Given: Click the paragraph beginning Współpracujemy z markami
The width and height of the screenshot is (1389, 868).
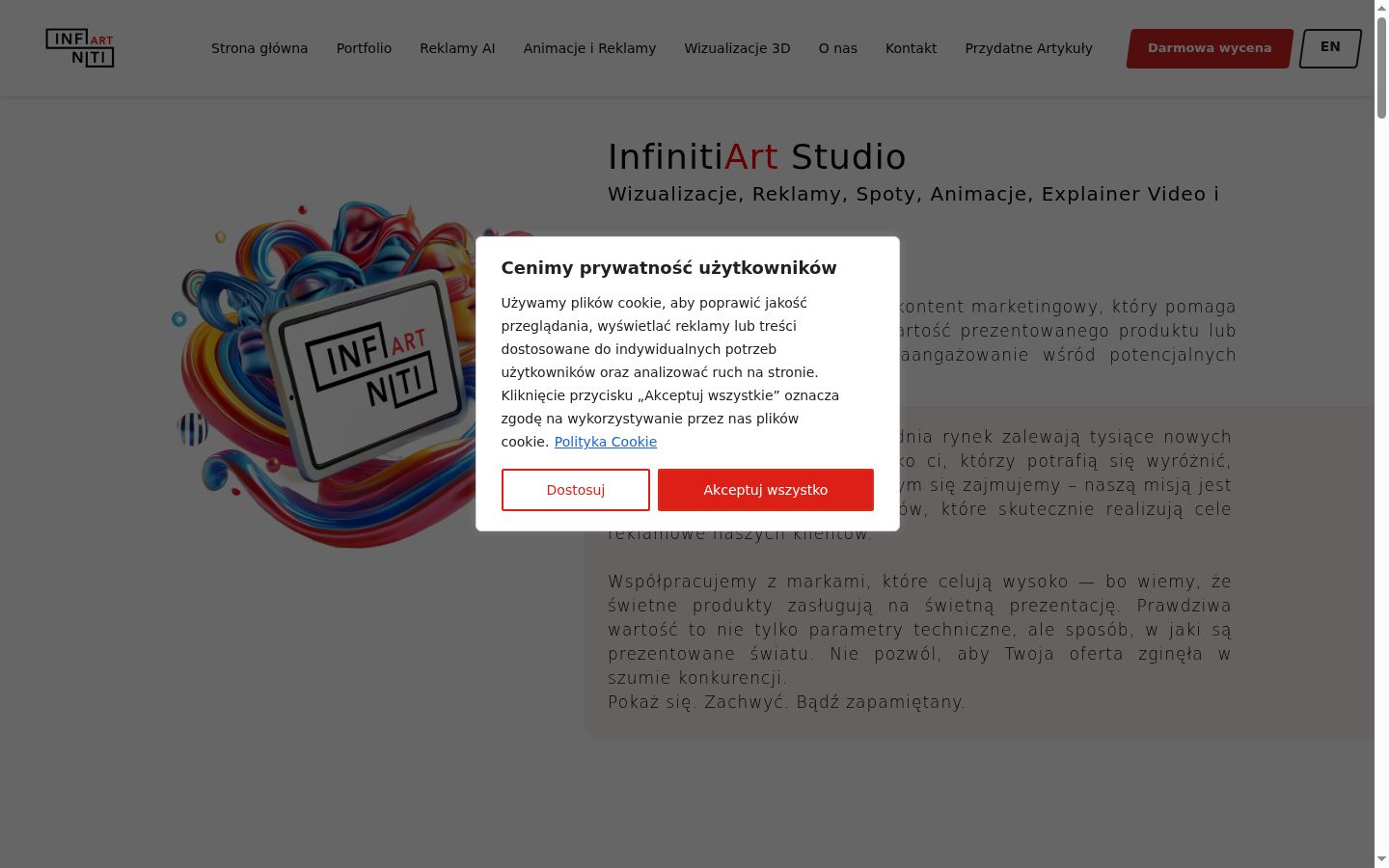Looking at the screenshot, I should tap(919, 630).
